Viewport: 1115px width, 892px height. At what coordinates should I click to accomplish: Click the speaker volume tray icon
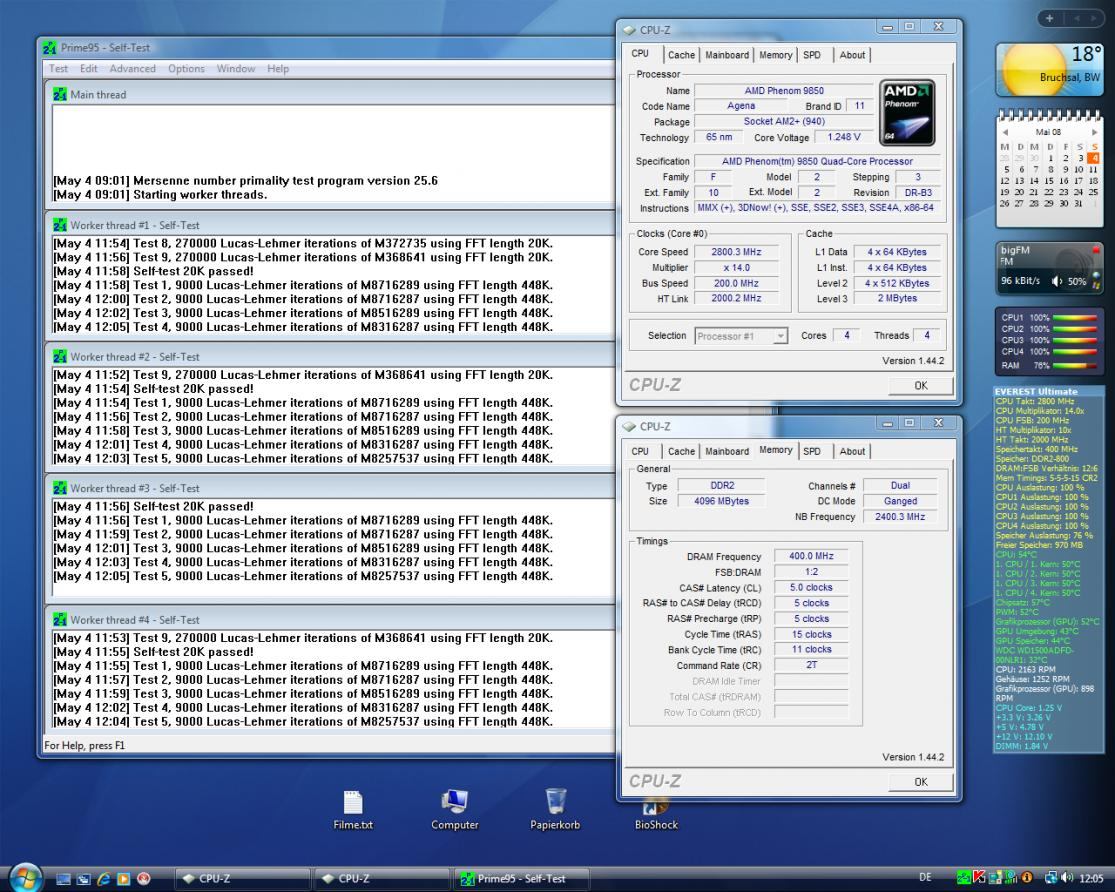point(1067,878)
